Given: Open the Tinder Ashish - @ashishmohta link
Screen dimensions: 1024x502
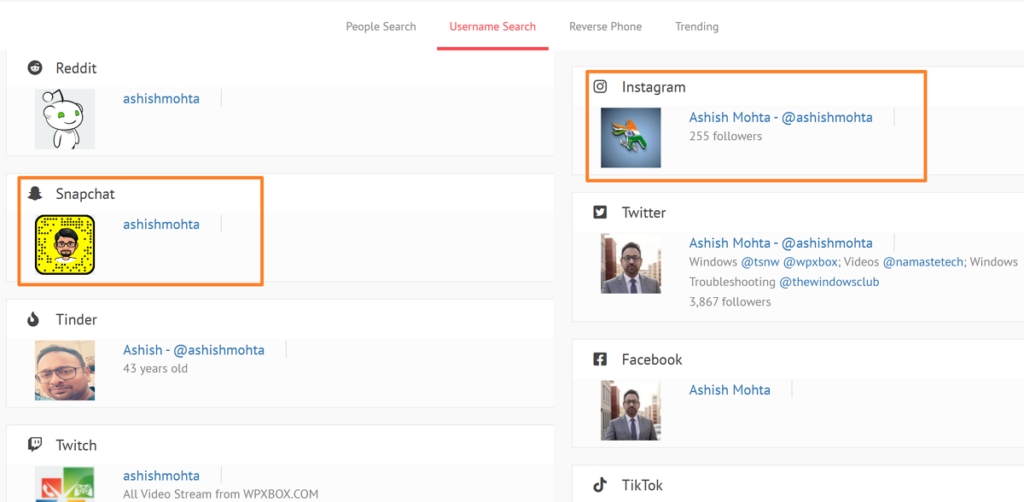Looking at the screenshot, I should (x=194, y=350).
